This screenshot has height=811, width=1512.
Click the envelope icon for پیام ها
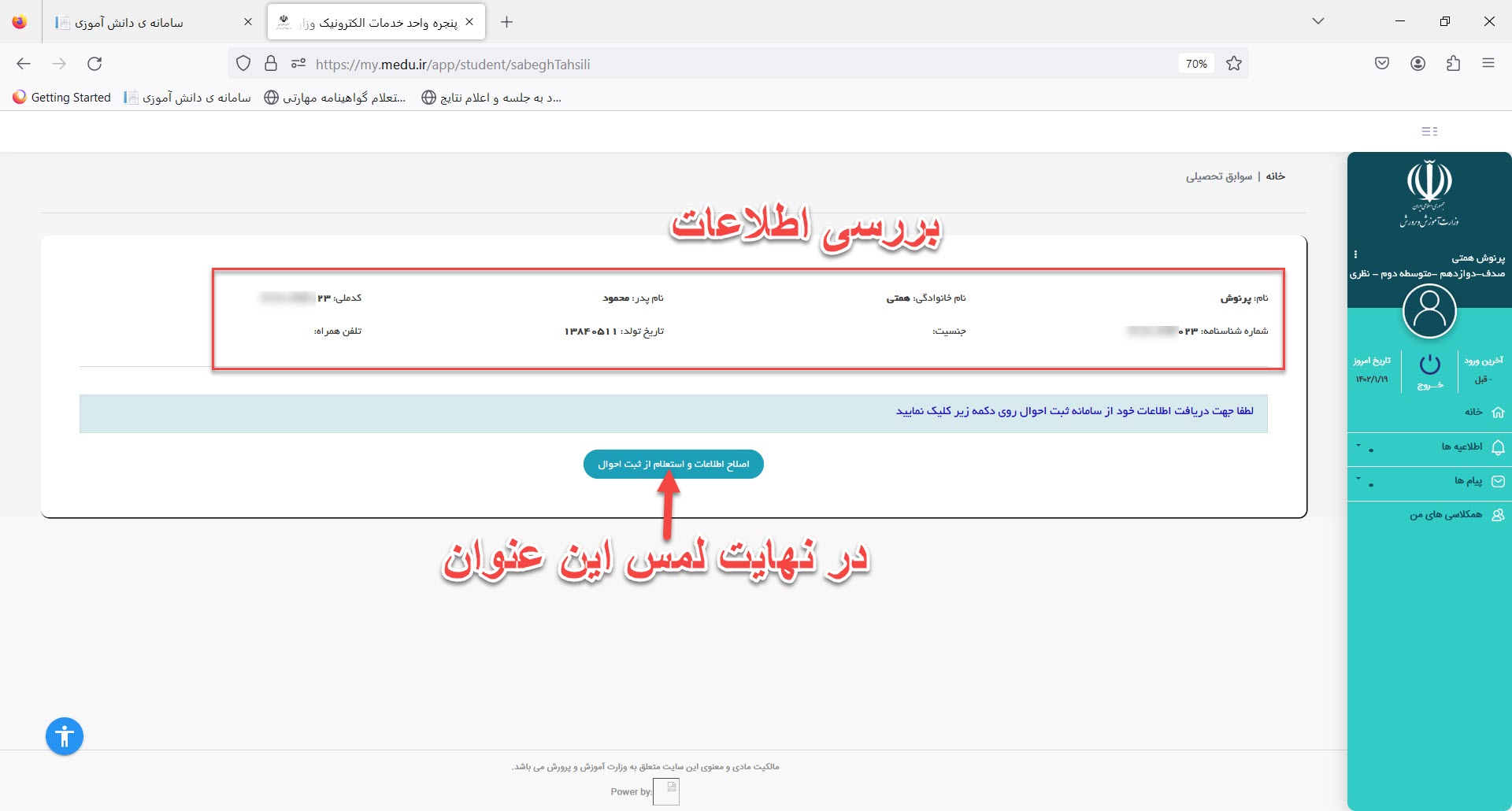(1498, 481)
